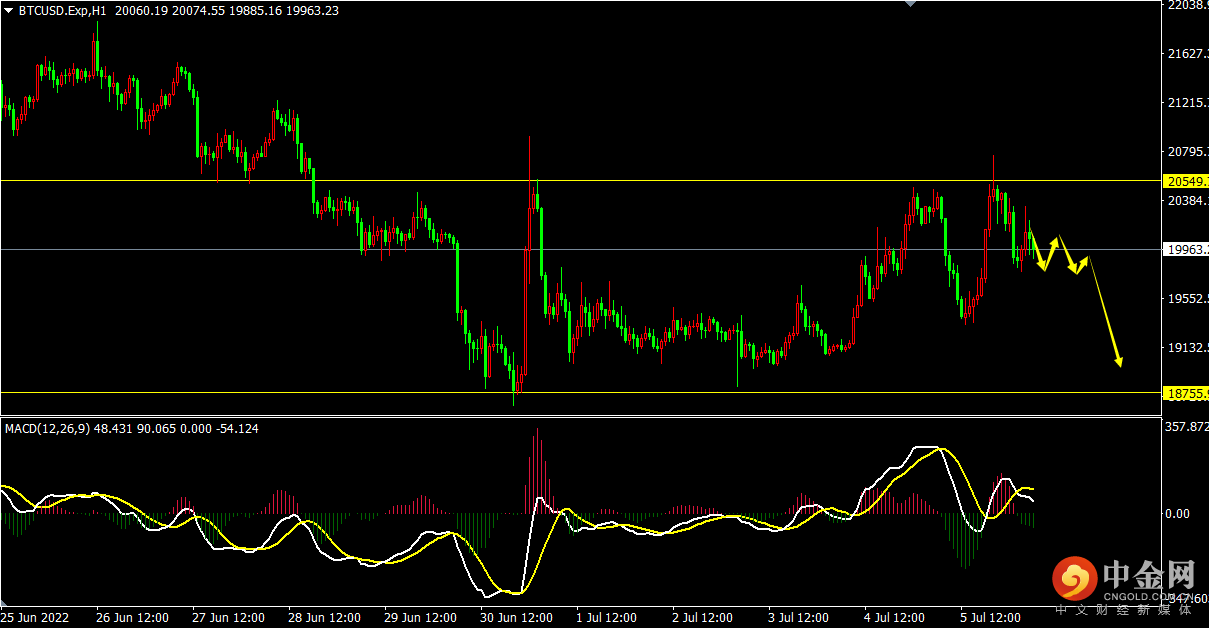Click the 0.00 MACD scale label
Image resolution: width=1209 pixels, height=628 pixels.
coord(1180,513)
